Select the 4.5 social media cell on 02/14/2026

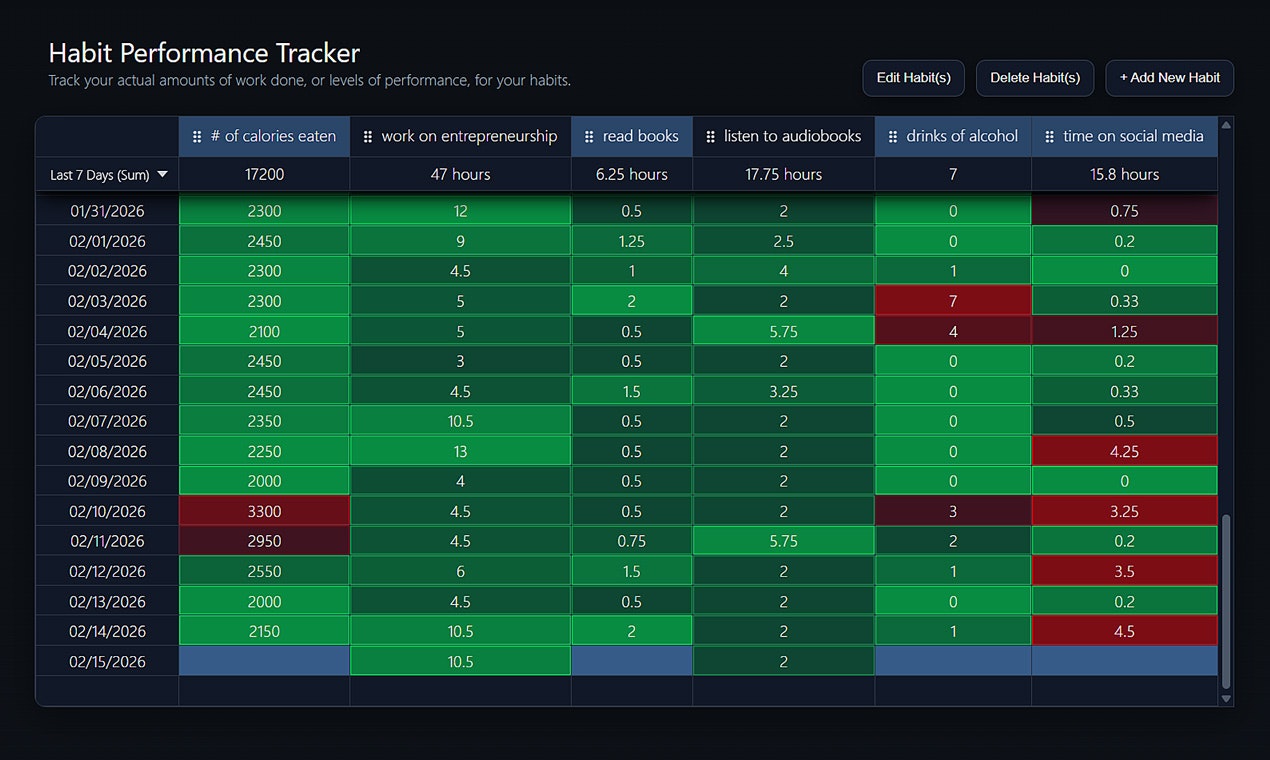[1124, 630]
